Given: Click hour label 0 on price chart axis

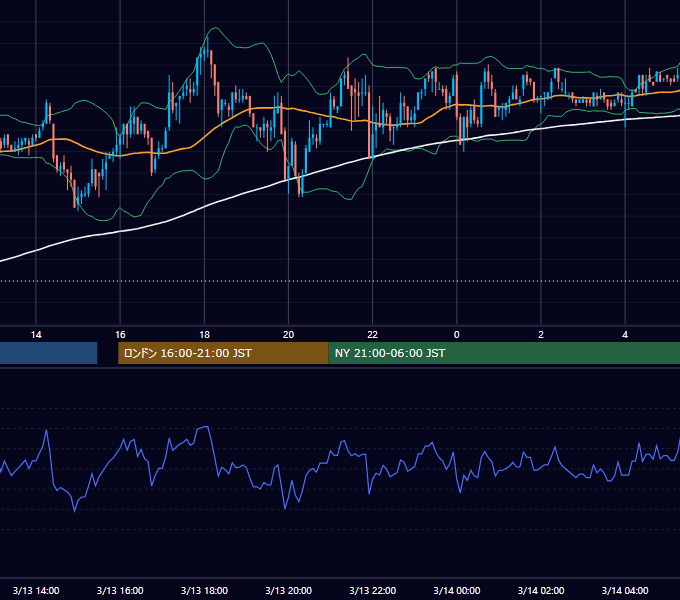Looking at the screenshot, I should (x=457, y=335).
